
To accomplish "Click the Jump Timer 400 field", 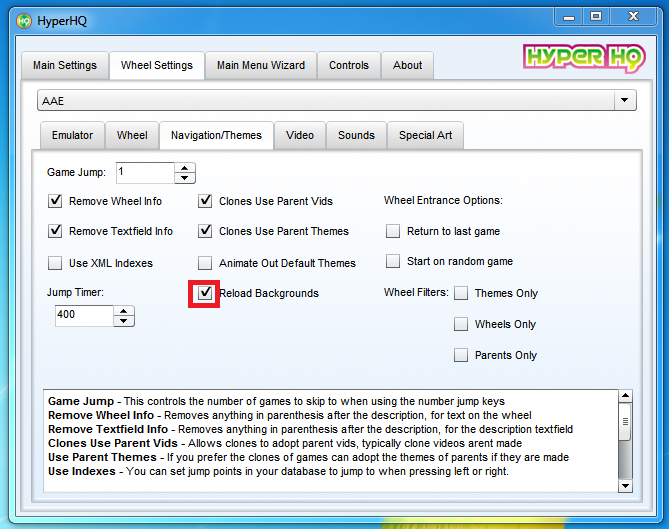I will (x=84, y=316).
